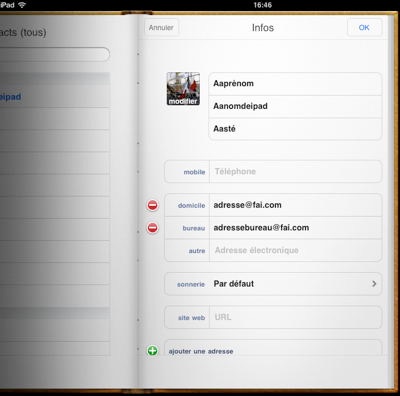Edit adresse@fai.com email field
This screenshot has height=396, width=400.
click(x=295, y=205)
